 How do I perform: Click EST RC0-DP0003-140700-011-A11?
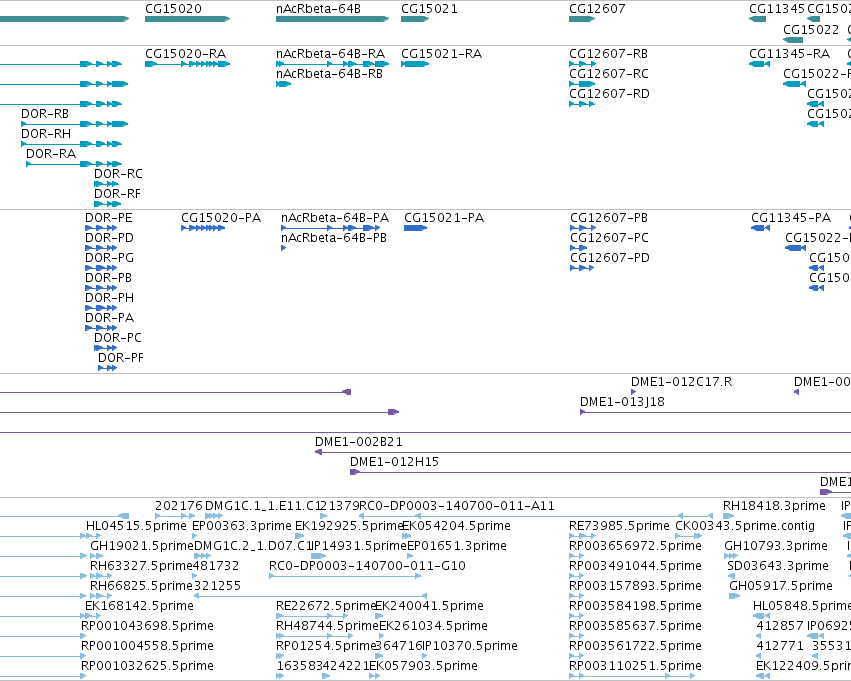point(457,506)
